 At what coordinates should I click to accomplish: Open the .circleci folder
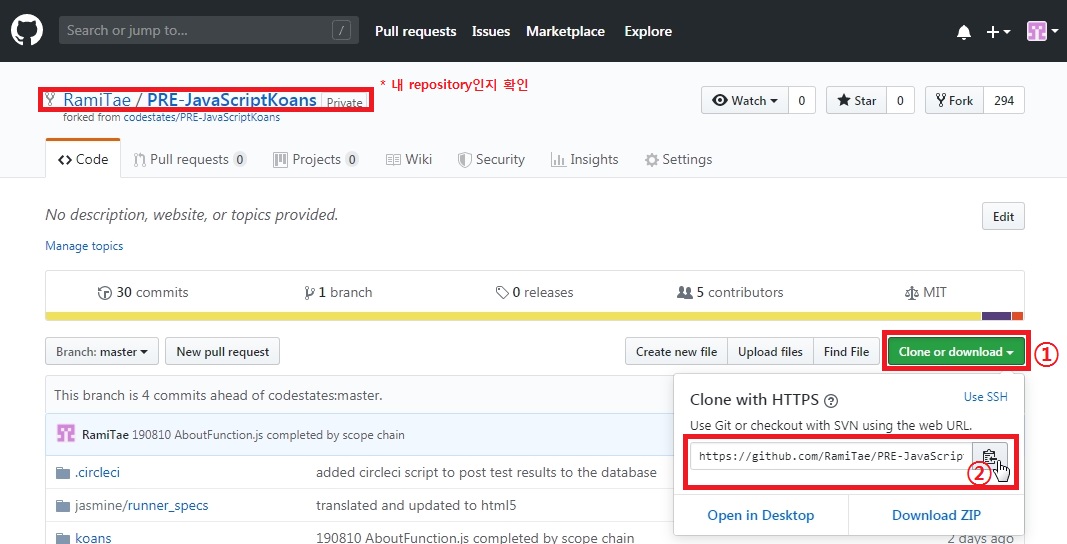[97, 472]
